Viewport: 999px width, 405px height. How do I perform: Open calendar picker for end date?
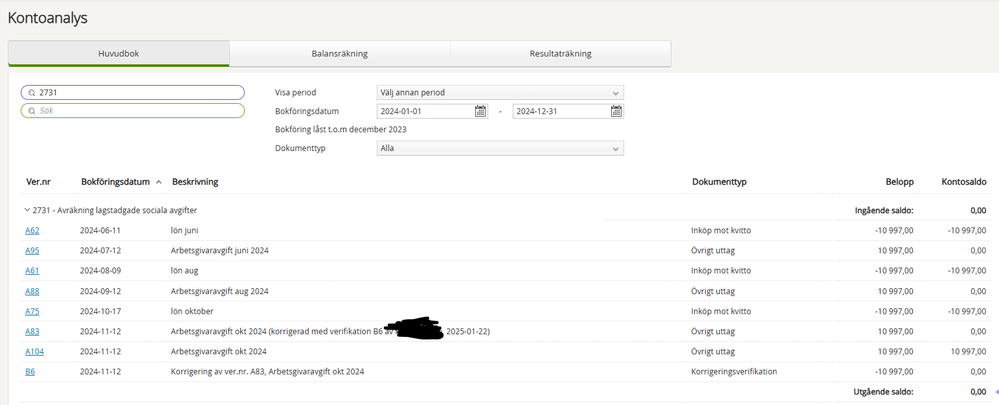coord(616,111)
